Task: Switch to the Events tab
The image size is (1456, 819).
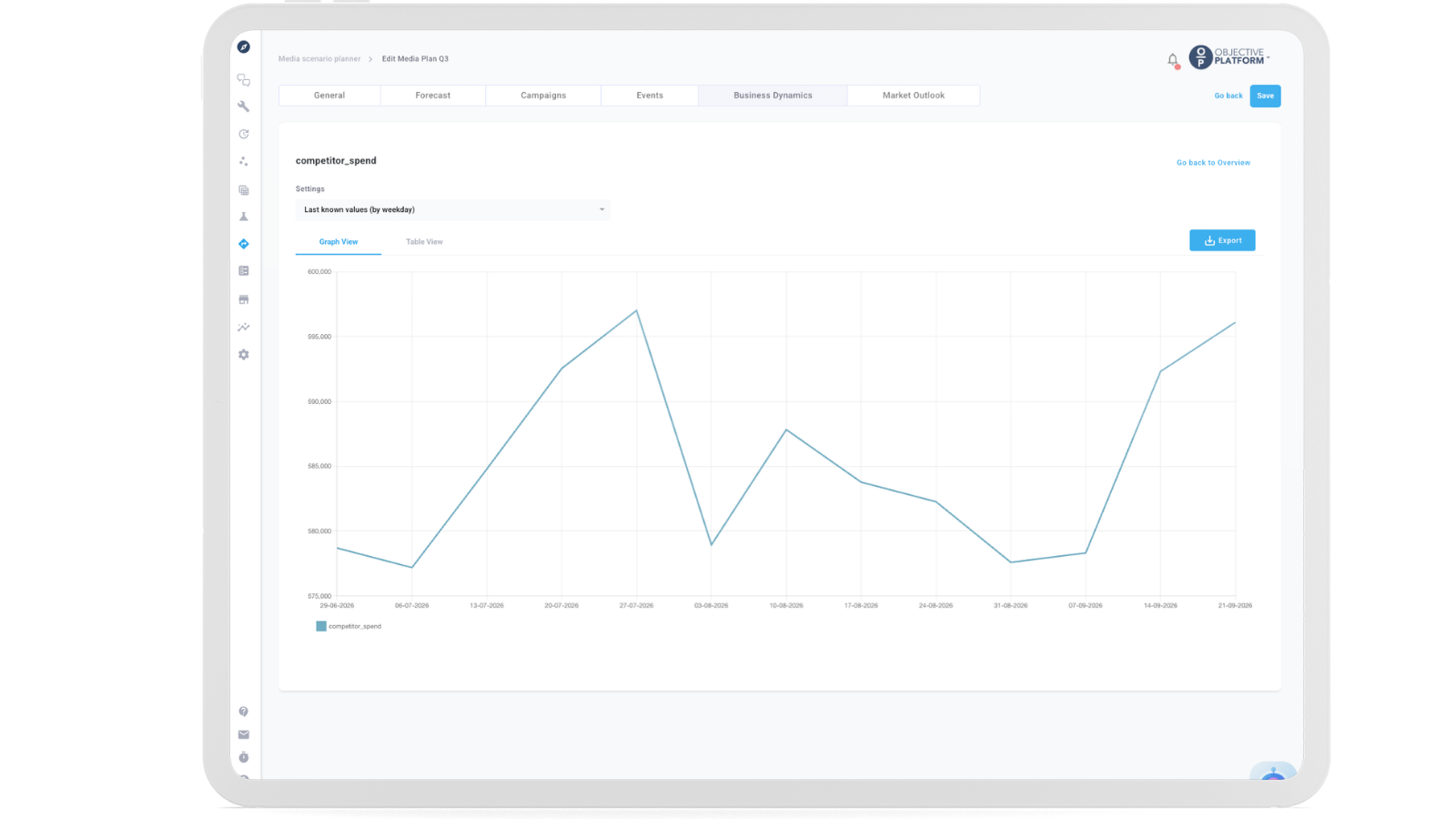Action: 650,96
